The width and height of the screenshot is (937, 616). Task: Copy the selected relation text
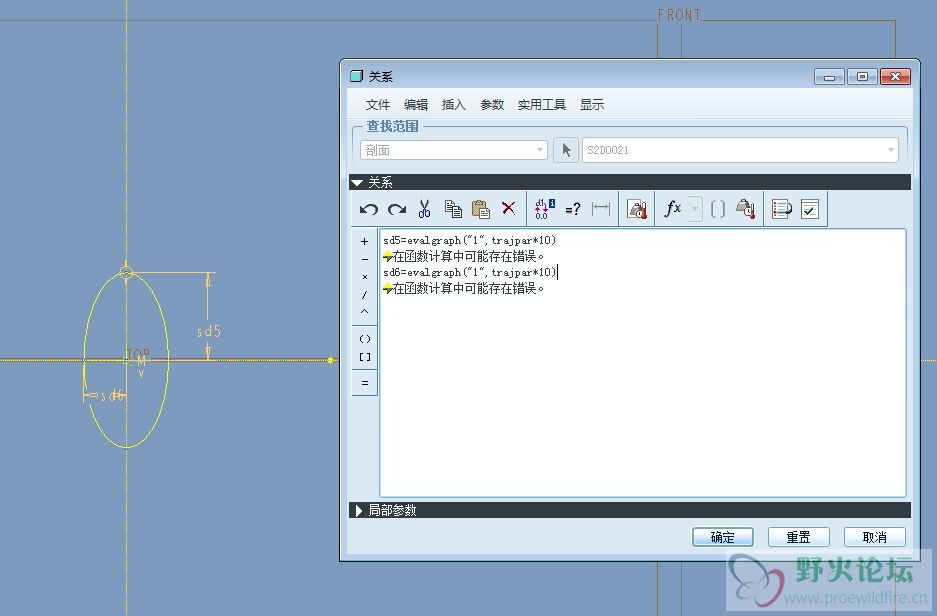453,209
